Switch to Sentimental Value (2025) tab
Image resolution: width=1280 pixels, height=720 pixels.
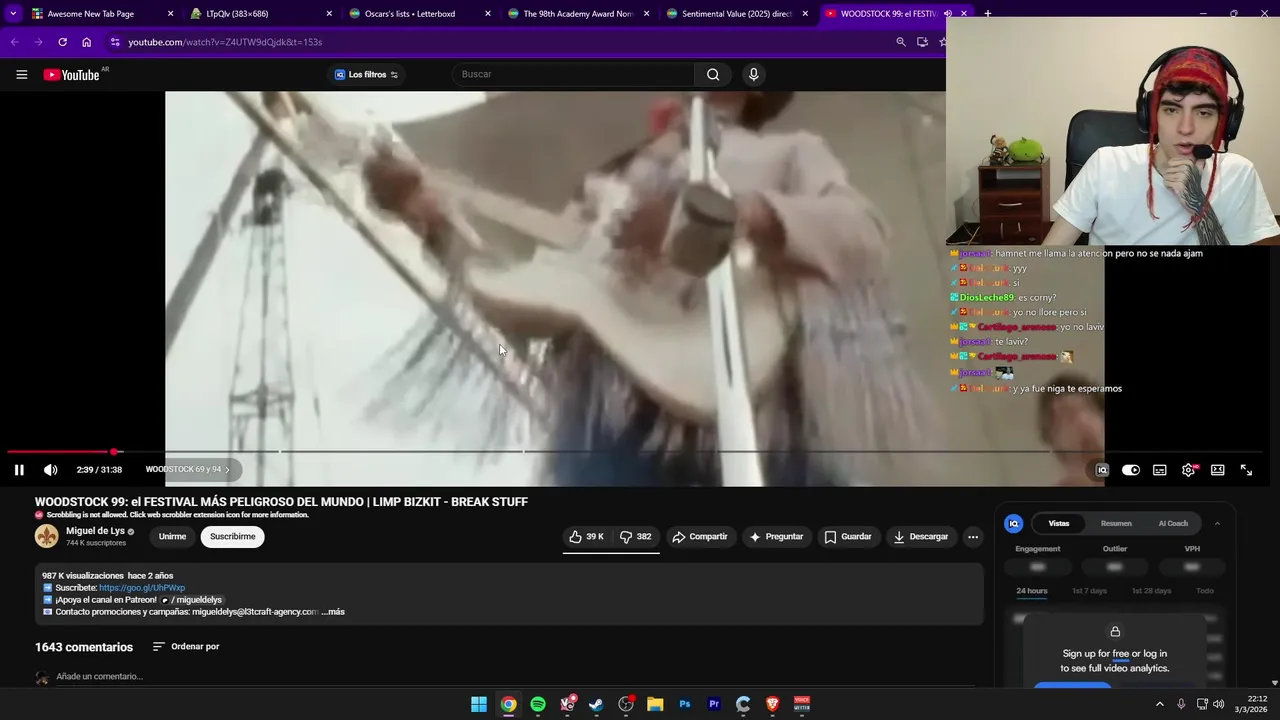[x=737, y=14]
